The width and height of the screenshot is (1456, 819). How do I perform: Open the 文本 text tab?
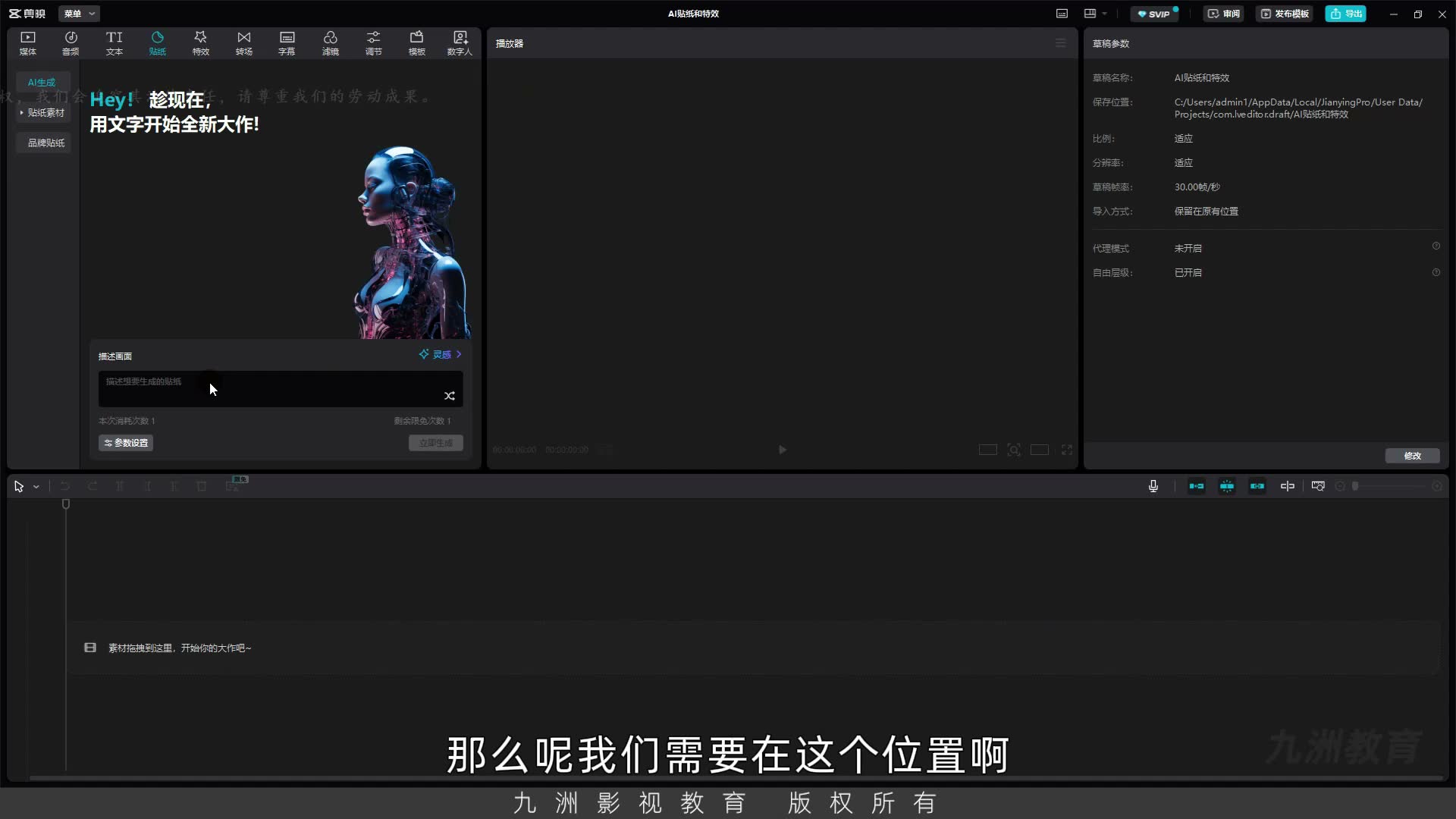[115, 43]
